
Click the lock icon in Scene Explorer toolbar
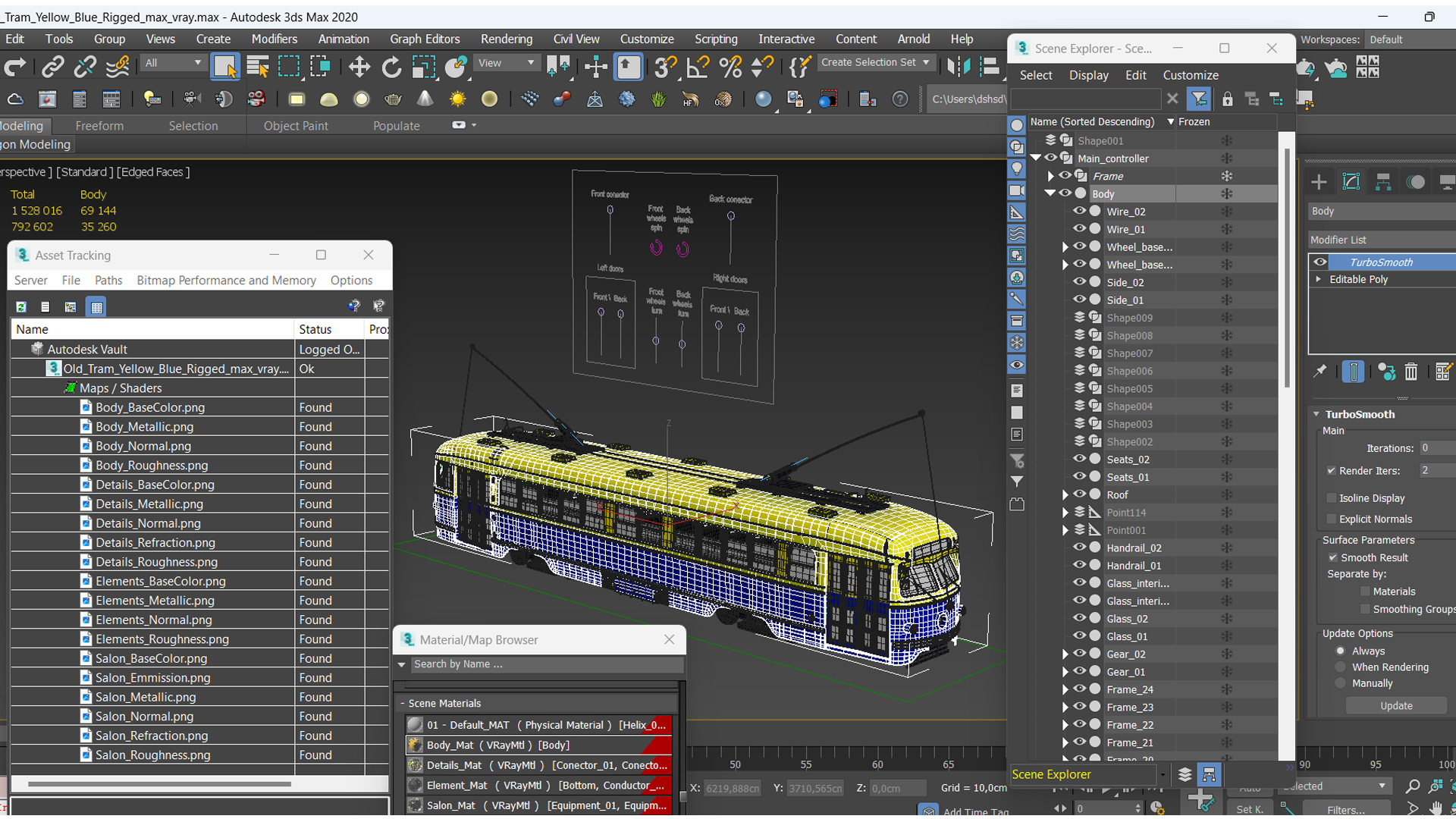[x=1227, y=99]
